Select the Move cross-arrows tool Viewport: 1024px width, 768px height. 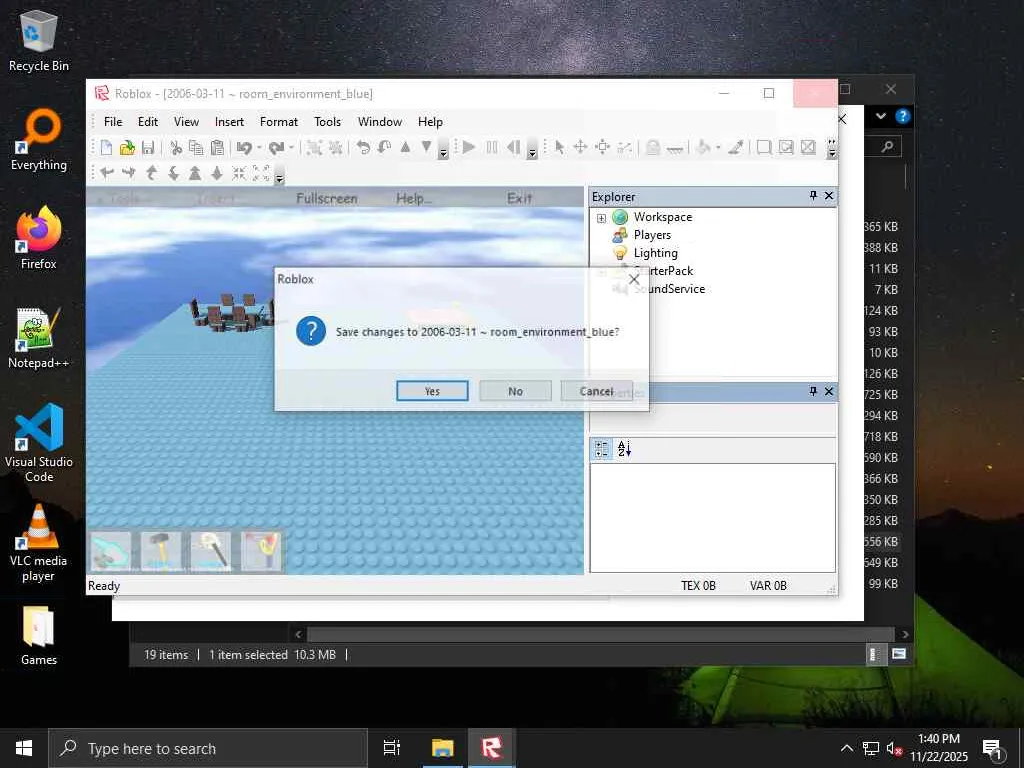pos(580,148)
